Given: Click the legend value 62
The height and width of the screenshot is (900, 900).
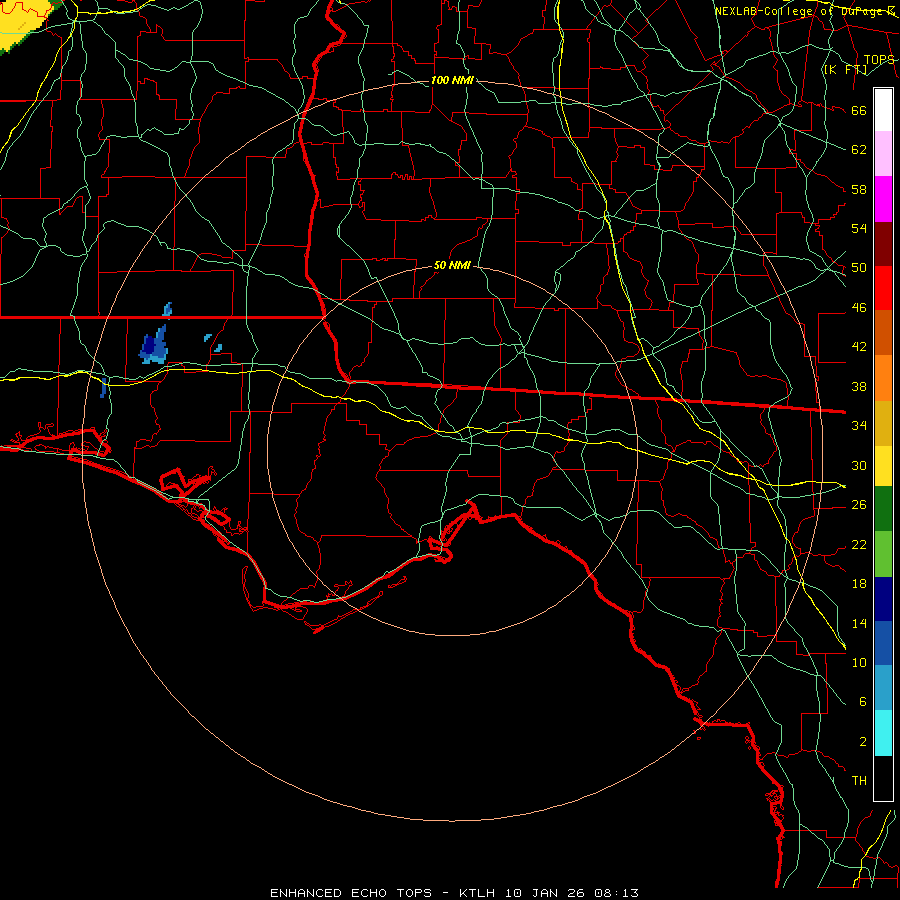Looking at the screenshot, I should click(x=859, y=150).
